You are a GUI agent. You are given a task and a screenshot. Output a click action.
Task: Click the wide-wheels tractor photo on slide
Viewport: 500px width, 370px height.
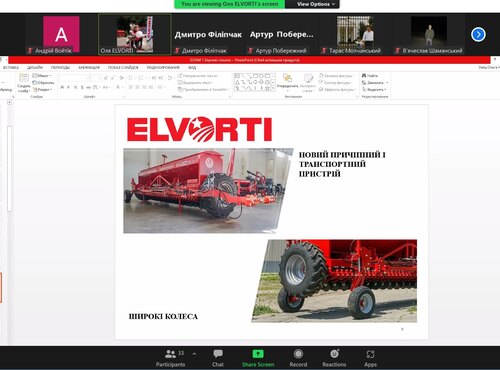point(334,281)
